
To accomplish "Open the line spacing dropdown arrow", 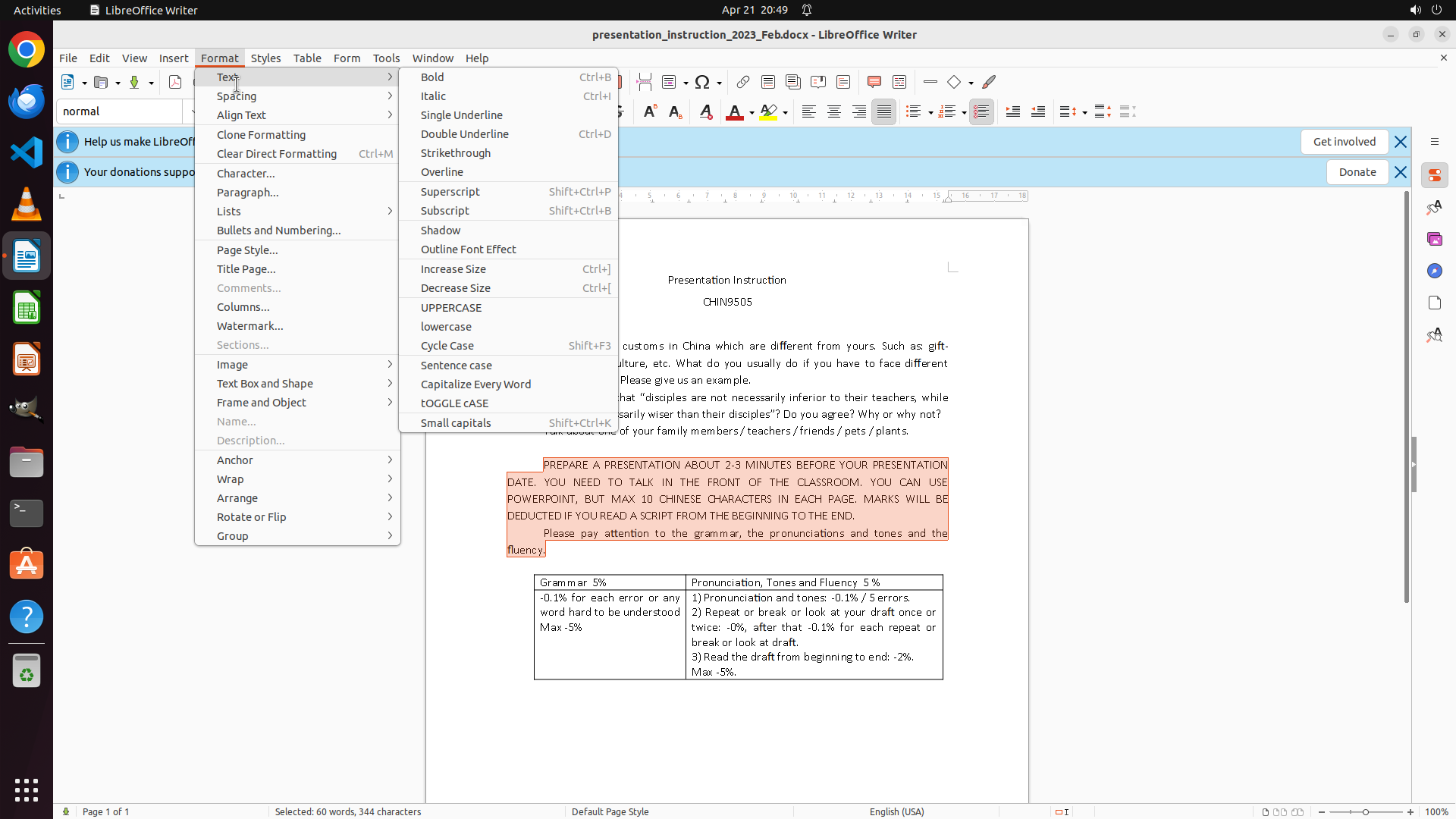I will click(1084, 113).
